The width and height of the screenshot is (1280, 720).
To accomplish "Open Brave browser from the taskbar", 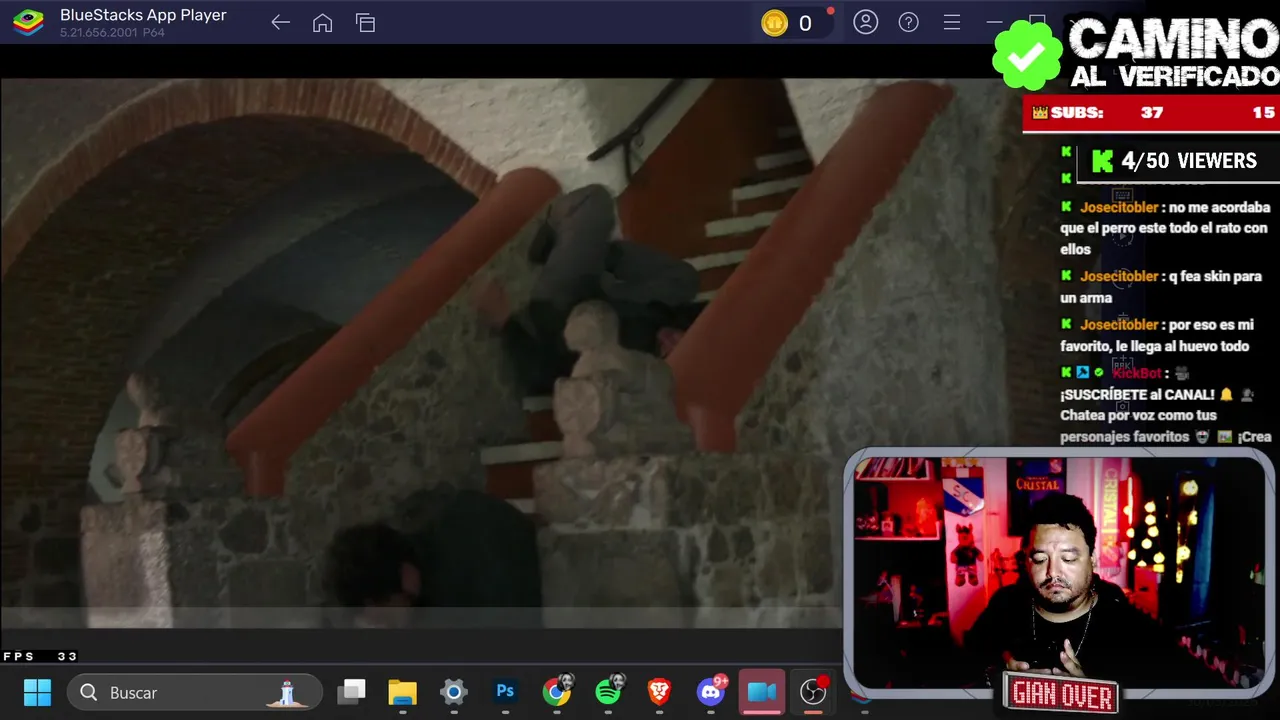I will point(659,692).
